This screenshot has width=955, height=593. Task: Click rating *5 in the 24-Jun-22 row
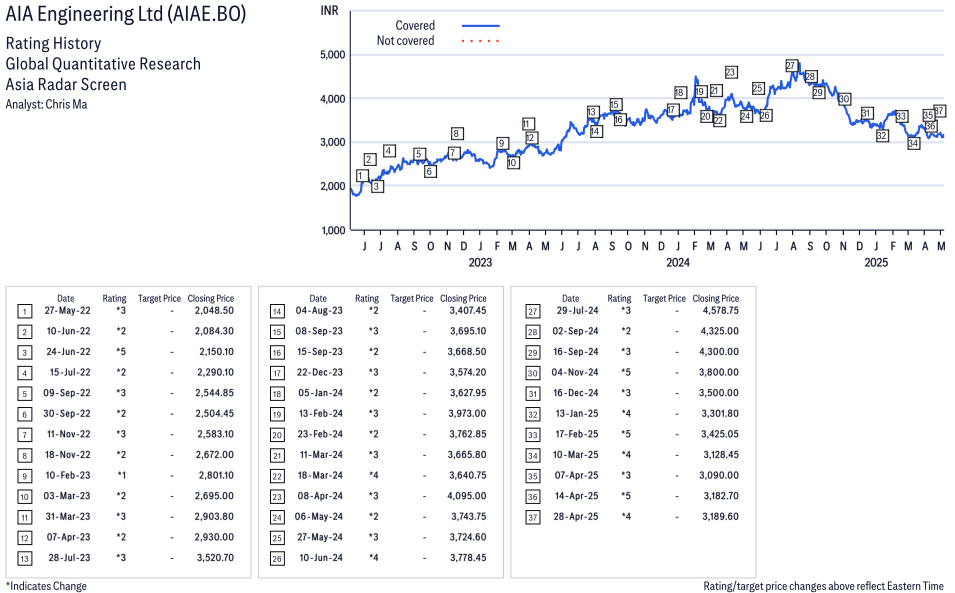coord(122,352)
